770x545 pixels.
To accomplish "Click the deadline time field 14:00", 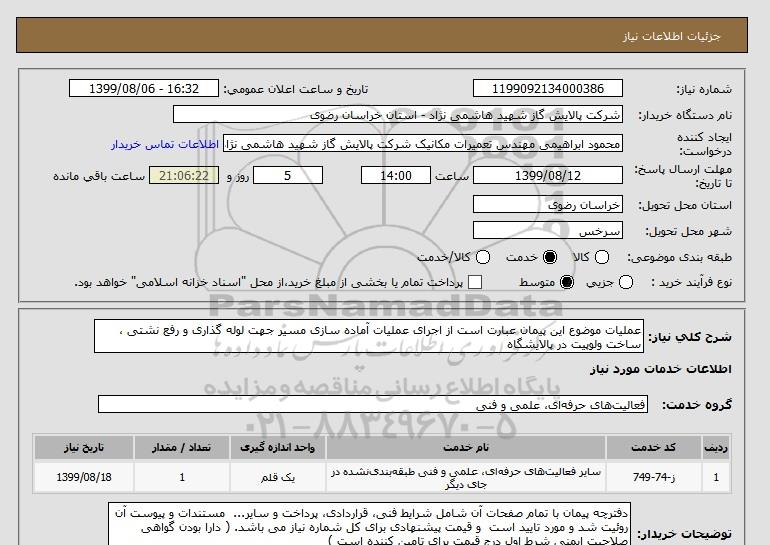I will pyautogui.click(x=396, y=175).
